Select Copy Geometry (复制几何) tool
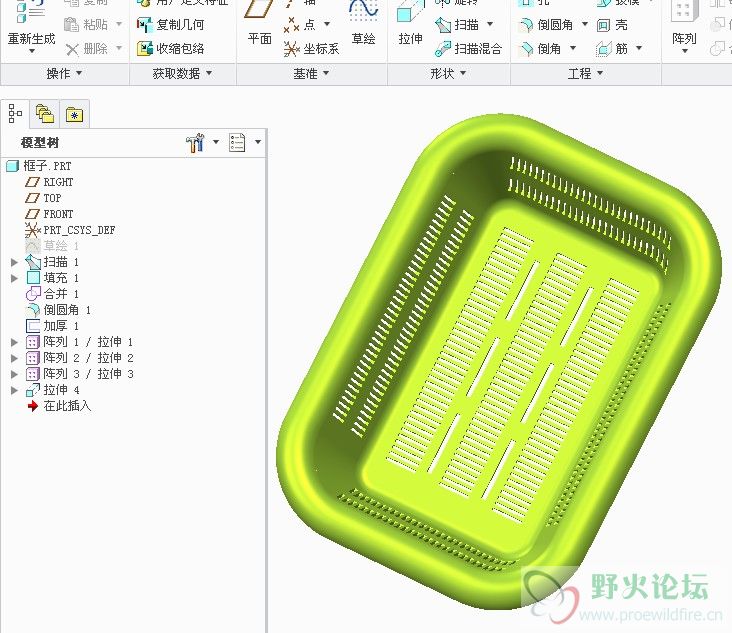This screenshot has width=732, height=633. click(x=171, y=24)
